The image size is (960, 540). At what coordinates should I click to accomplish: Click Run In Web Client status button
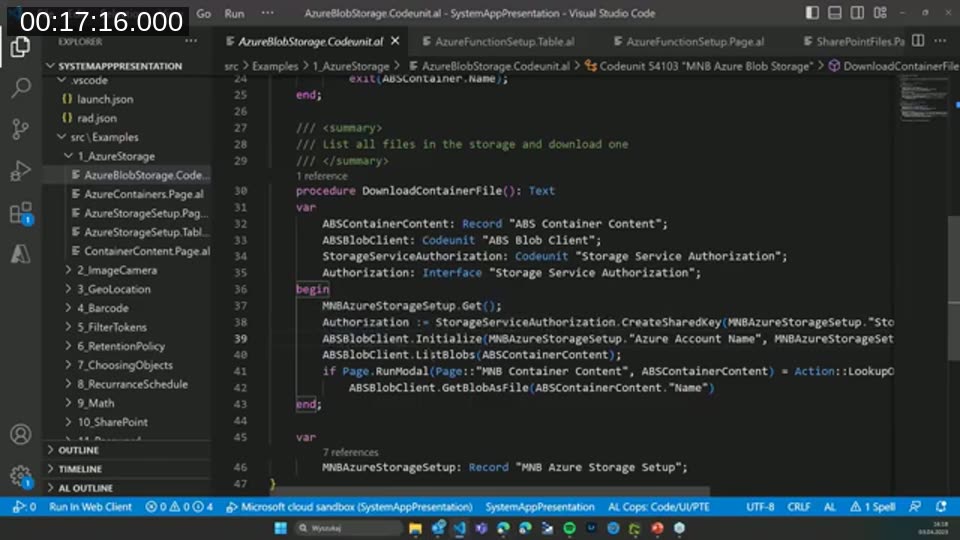tap(90, 507)
